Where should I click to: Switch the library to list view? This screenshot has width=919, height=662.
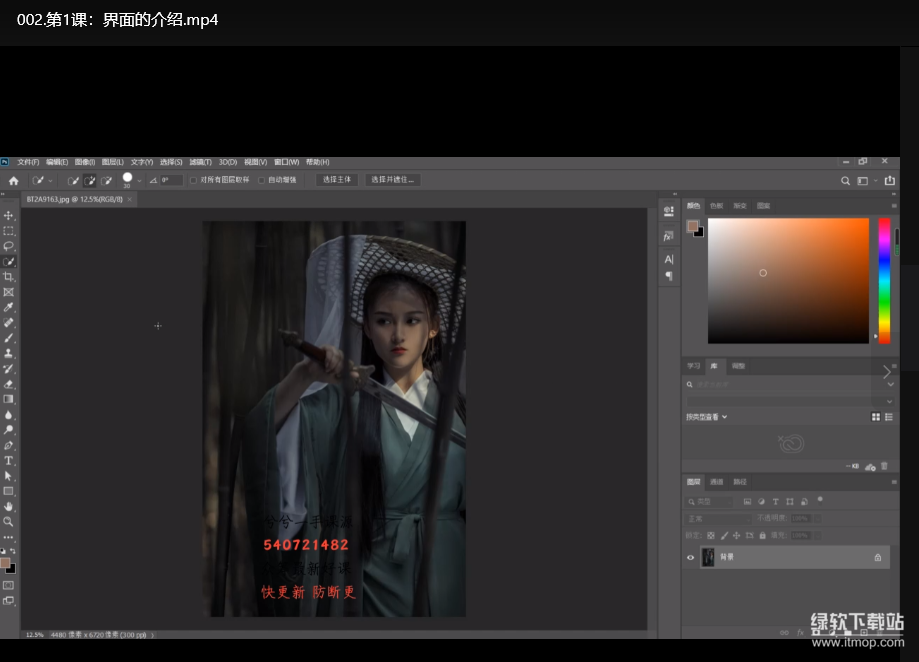(x=889, y=417)
